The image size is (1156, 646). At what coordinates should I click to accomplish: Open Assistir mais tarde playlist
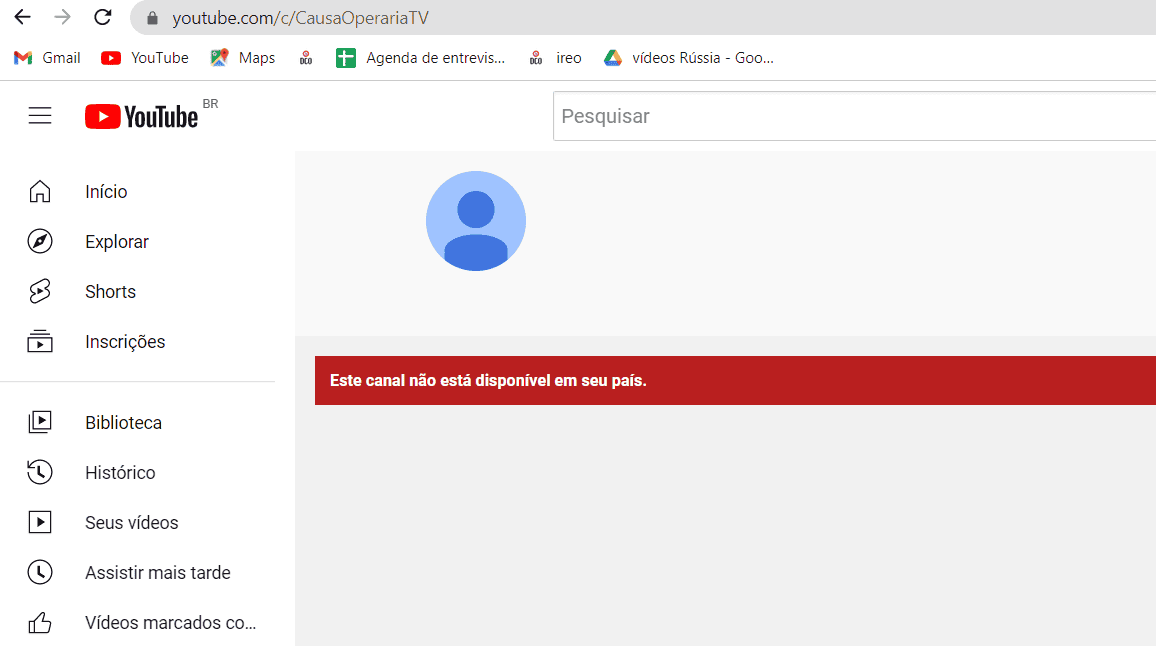(x=157, y=573)
